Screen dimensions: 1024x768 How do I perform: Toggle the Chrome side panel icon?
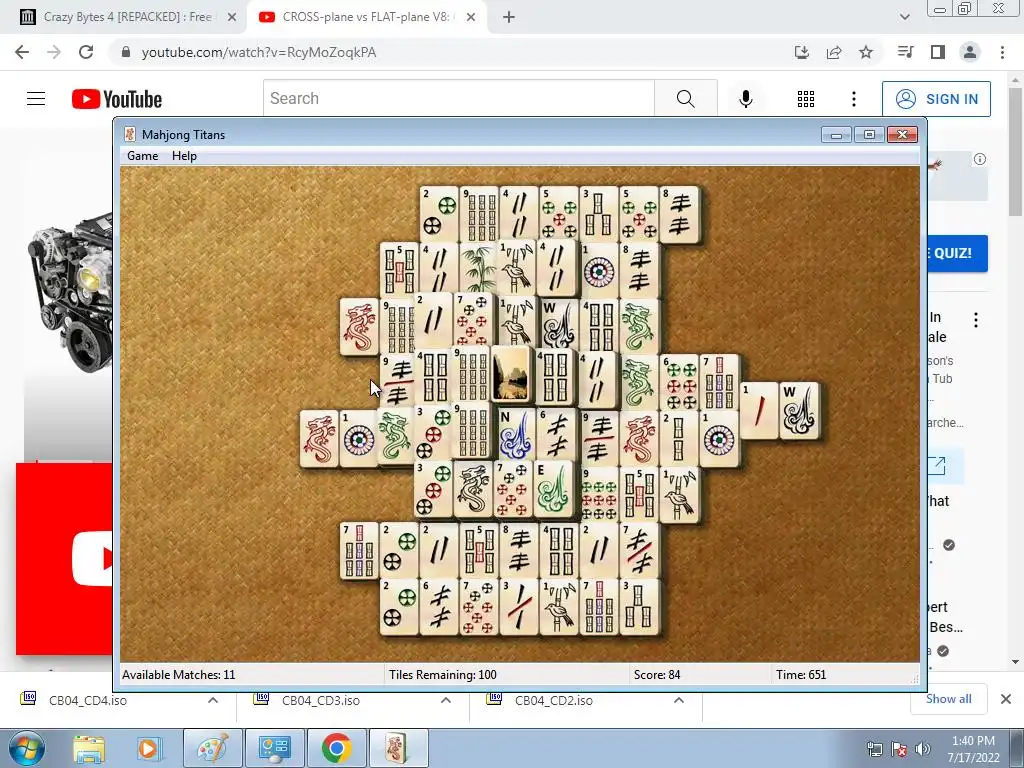pyautogui.click(x=938, y=52)
